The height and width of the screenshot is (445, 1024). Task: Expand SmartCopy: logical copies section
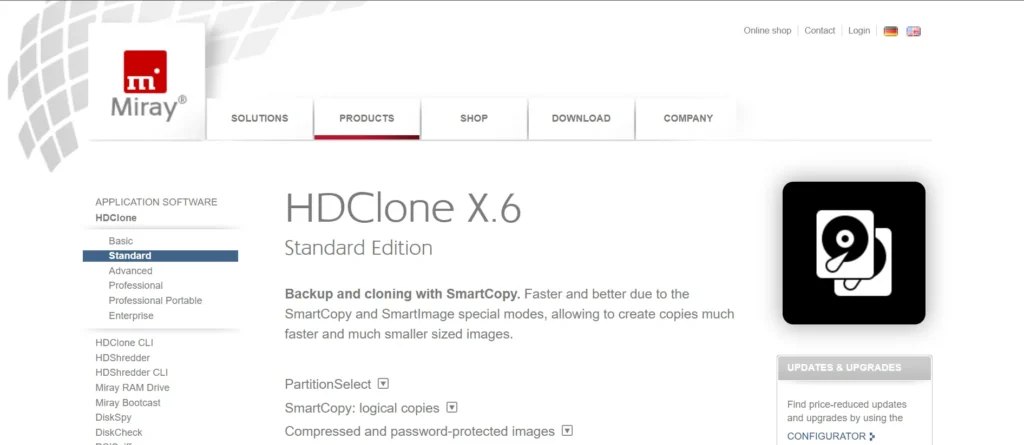coord(451,407)
